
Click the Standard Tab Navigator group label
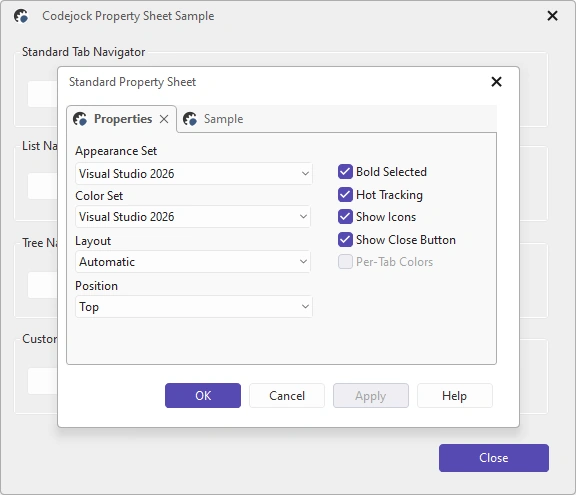83,52
